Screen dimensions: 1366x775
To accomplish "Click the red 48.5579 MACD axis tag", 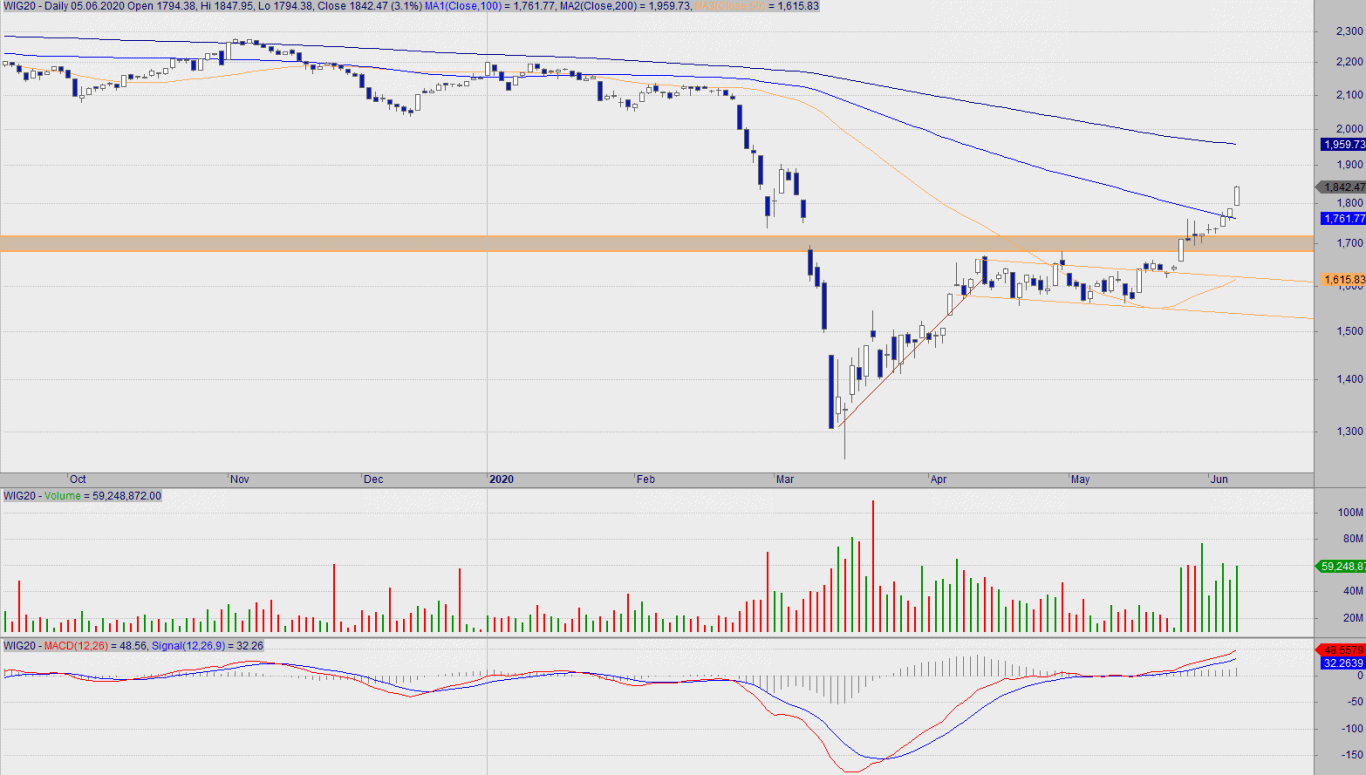I will pos(1343,649).
